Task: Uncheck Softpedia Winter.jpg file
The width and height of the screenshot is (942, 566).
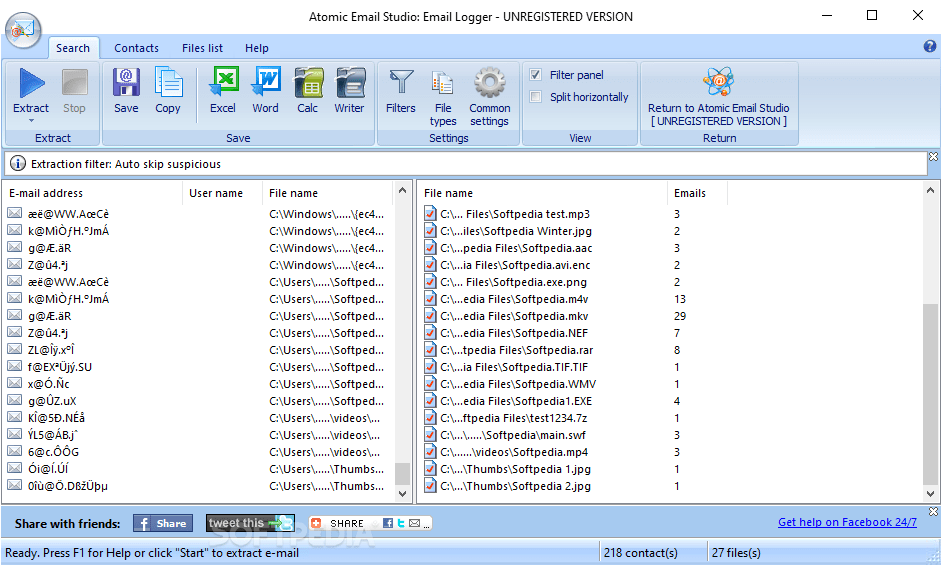Action: point(430,231)
